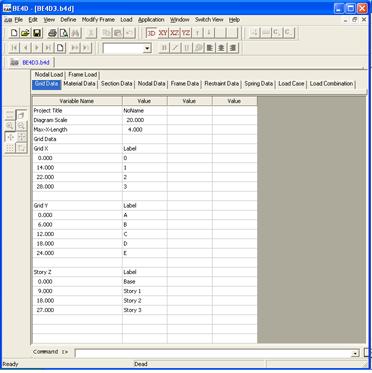Open the toolbar combo box dropdown
Screen dimensions: 372x373
pos(147,49)
